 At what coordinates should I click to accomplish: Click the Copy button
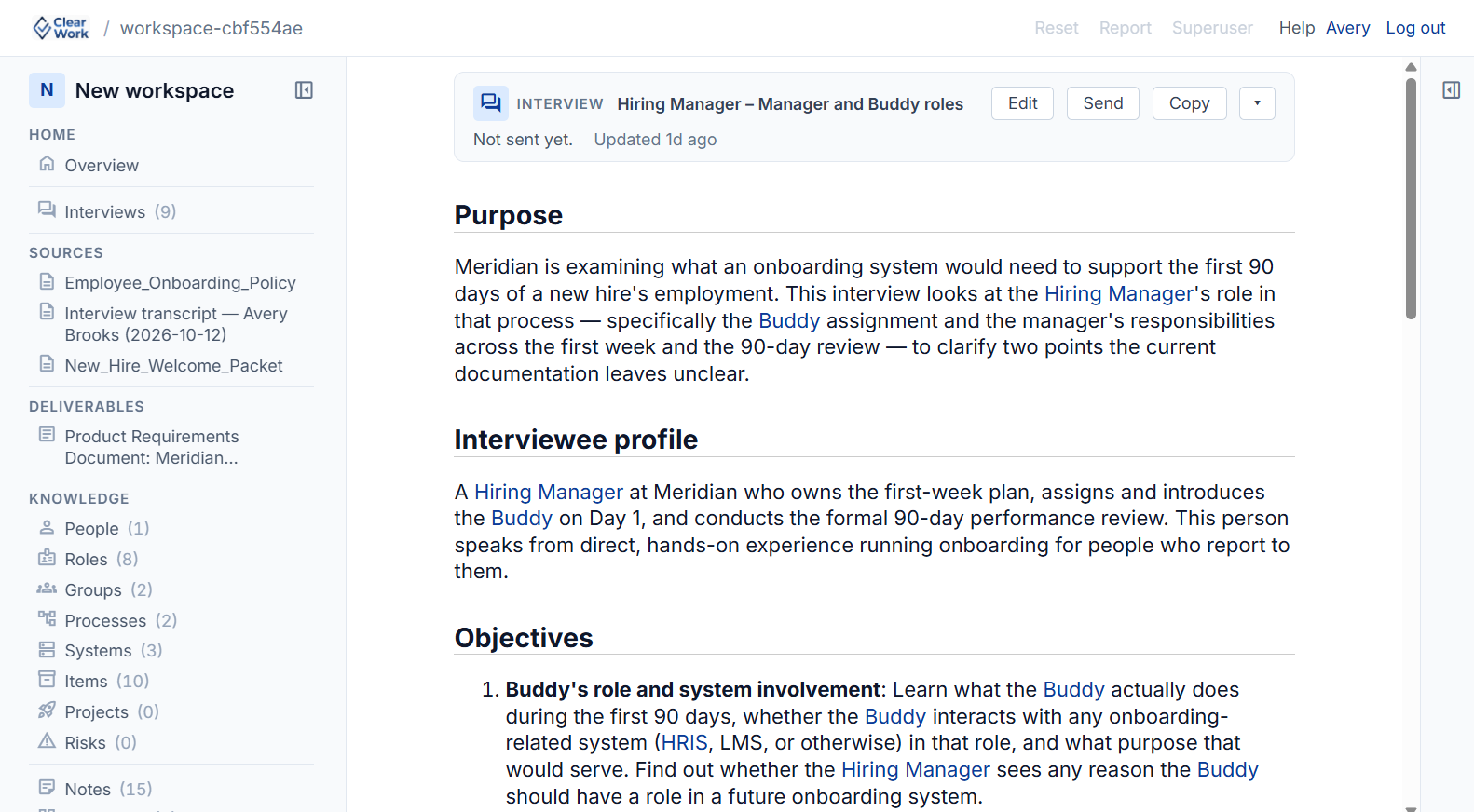pos(1190,103)
